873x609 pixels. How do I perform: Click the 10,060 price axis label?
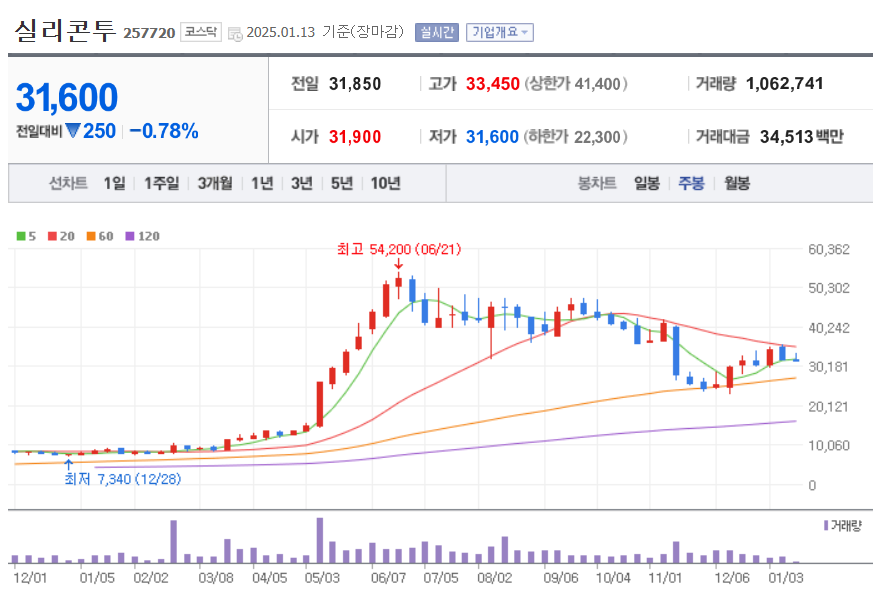[828, 445]
